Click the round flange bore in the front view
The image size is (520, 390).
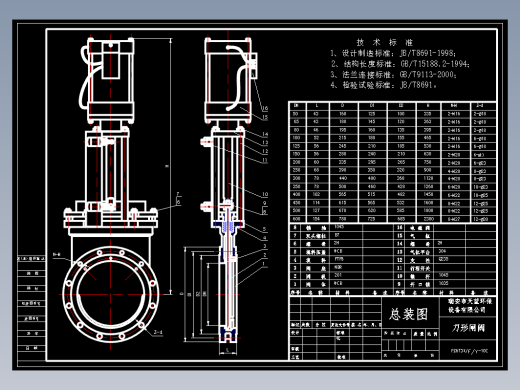pyautogui.click(x=111, y=294)
